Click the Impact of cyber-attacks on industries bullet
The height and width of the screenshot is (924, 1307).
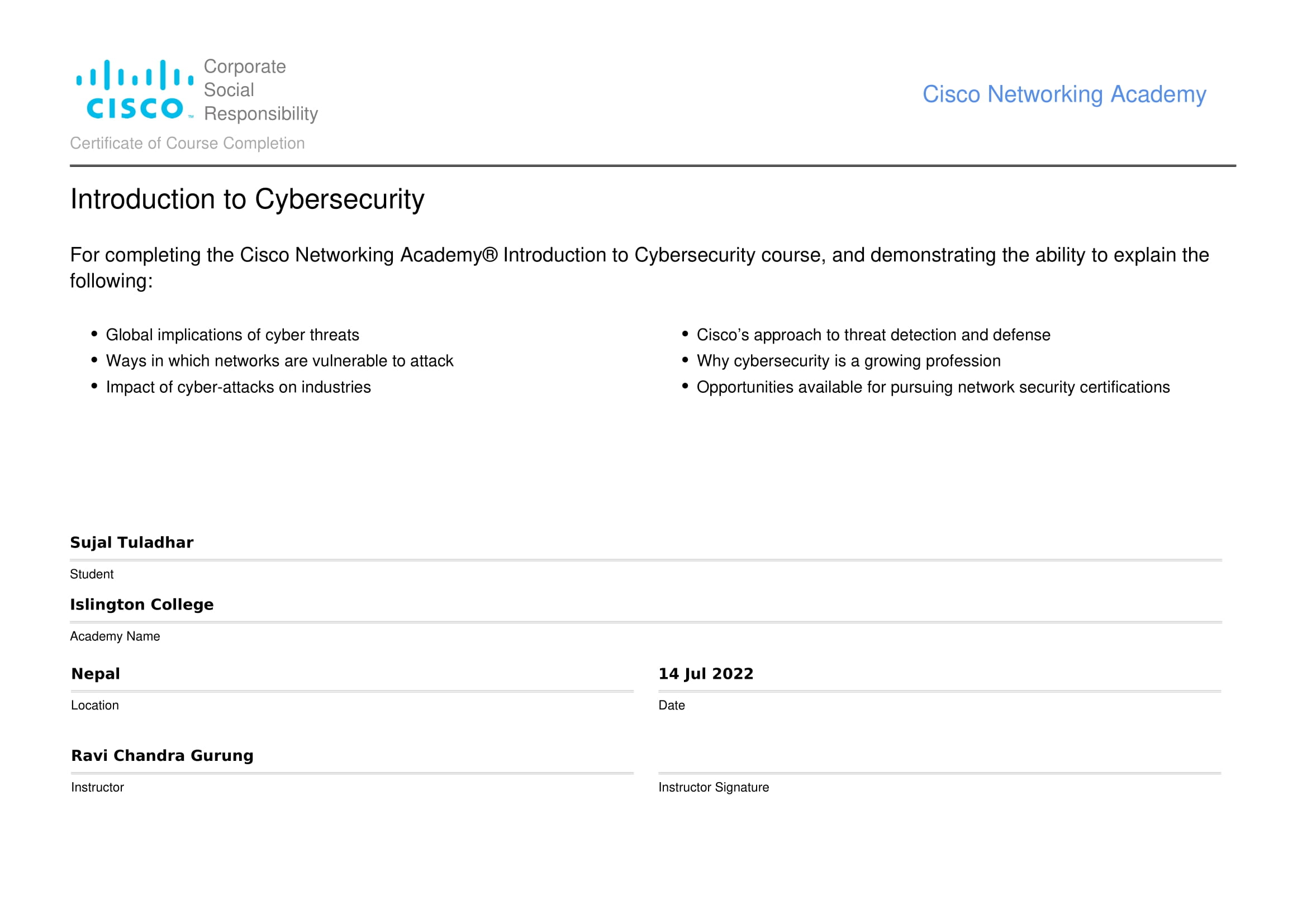point(238,388)
